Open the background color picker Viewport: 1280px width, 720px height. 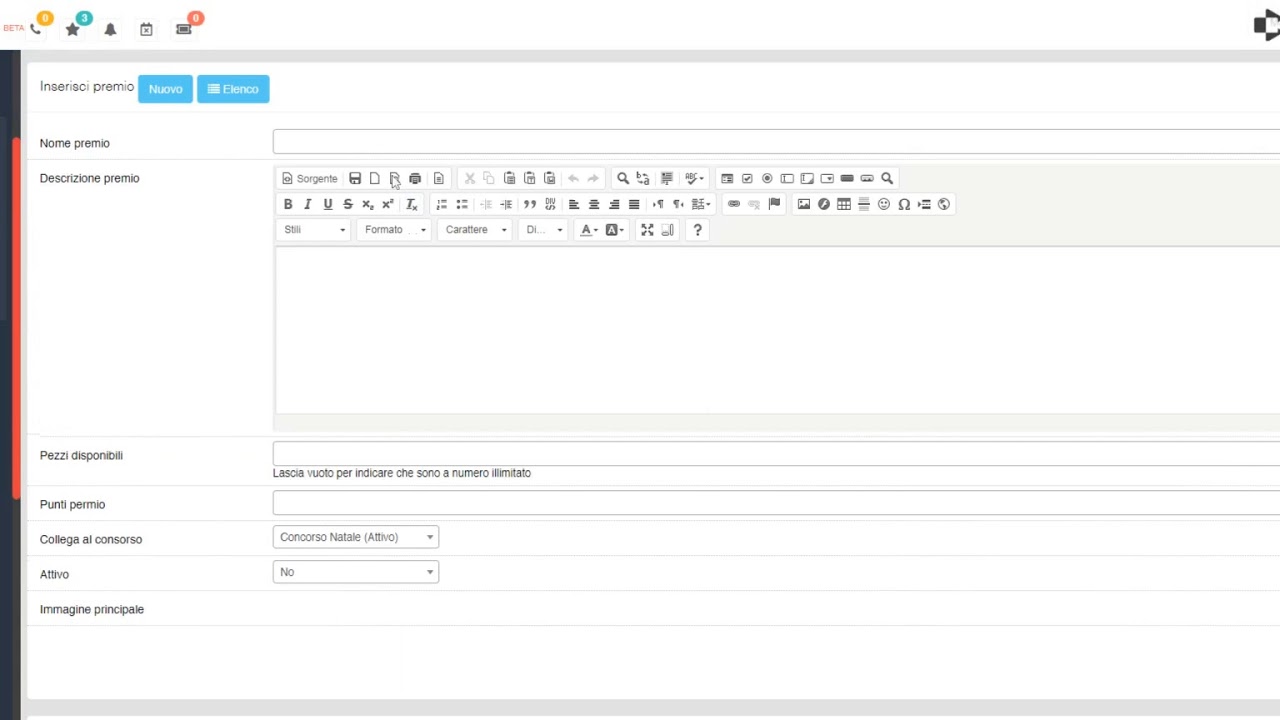[615, 230]
